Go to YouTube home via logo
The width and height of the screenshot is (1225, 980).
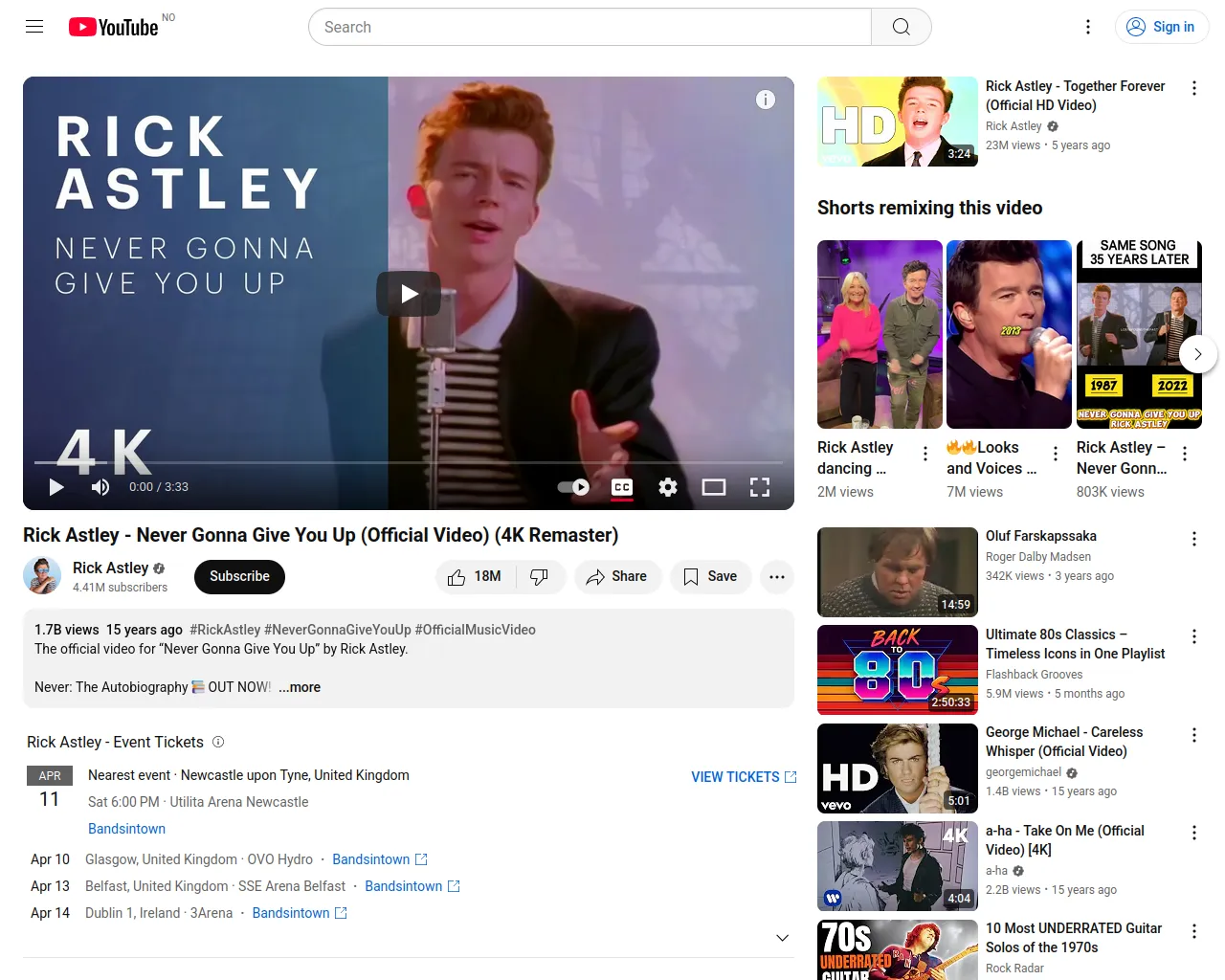pyautogui.click(x=114, y=27)
